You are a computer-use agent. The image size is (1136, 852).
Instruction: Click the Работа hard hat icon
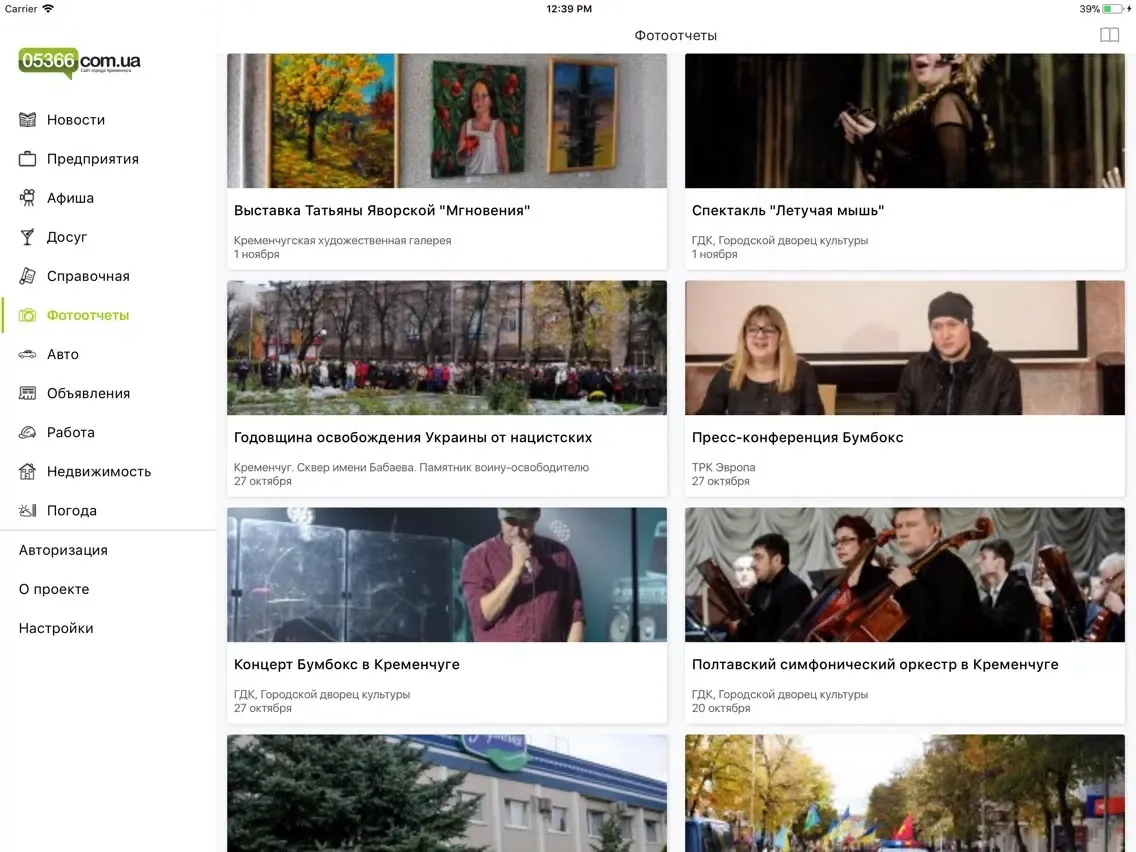coord(28,433)
